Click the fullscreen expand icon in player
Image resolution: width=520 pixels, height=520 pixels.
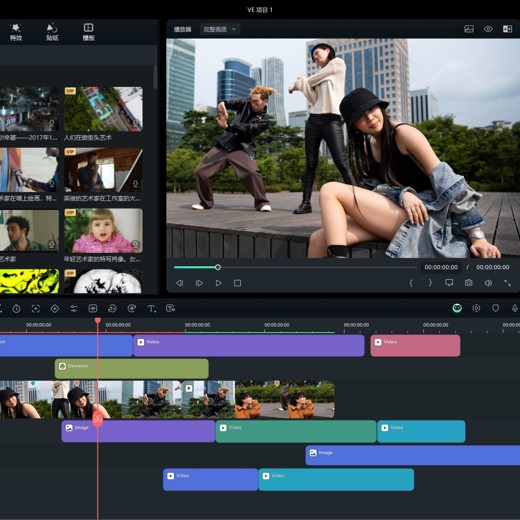pyautogui.click(x=507, y=283)
